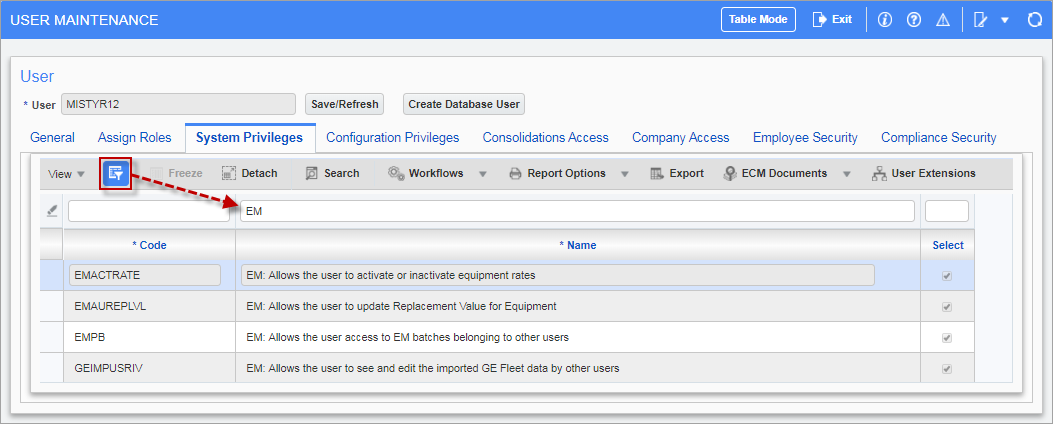Viewport: 1053px width, 424px height.
Task: Click the Create Database User button
Action: (464, 104)
